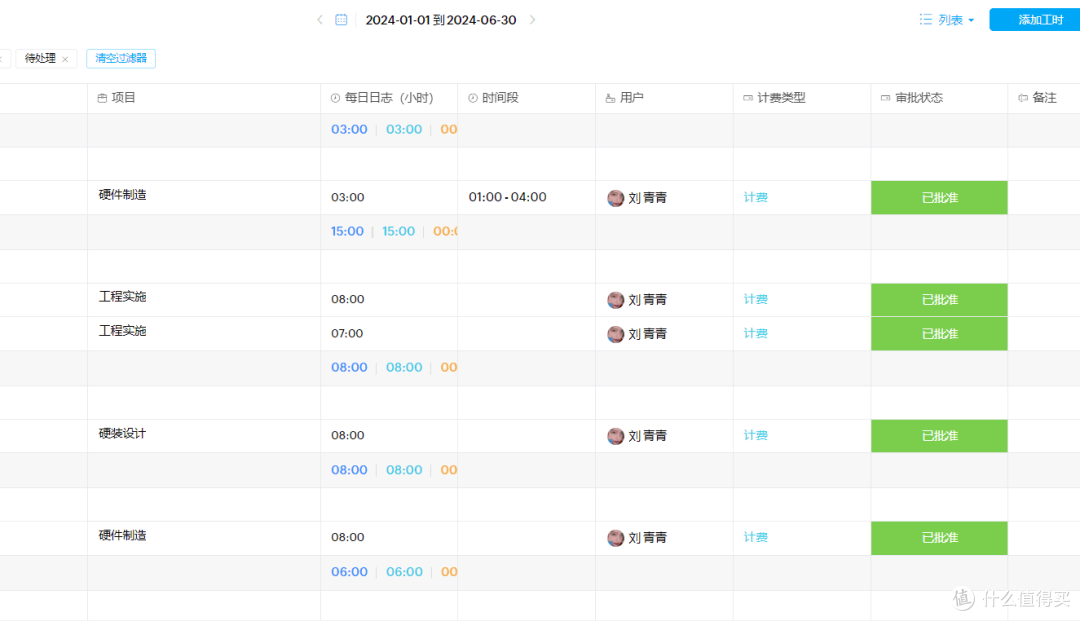Open 刘青青's avatar in the 工程实施 07:00 row
This screenshot has width=1080, height=621.
pyautogui.click(x=616, y=334)
